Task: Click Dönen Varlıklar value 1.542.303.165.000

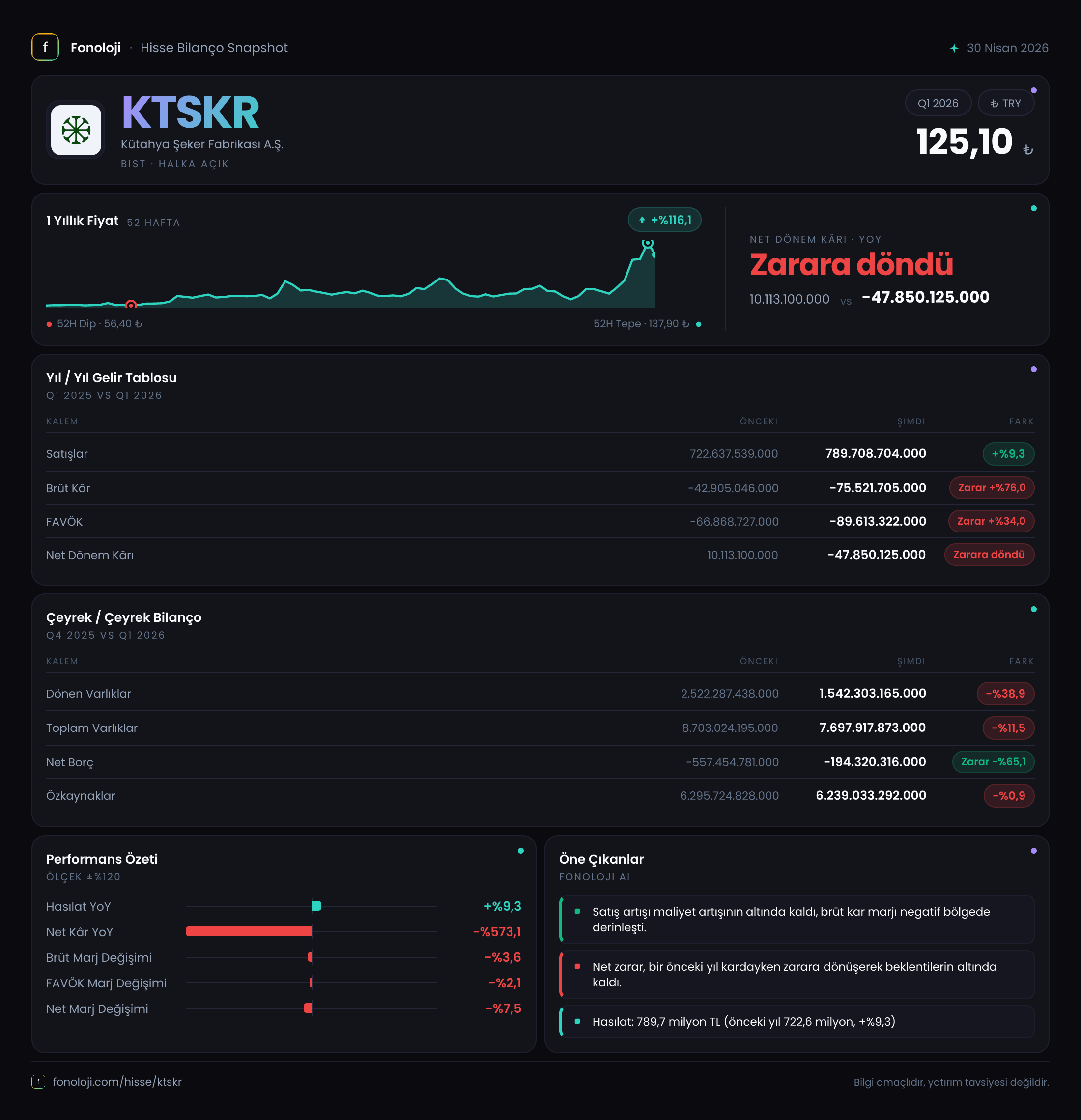Action: tap(872, 693)
